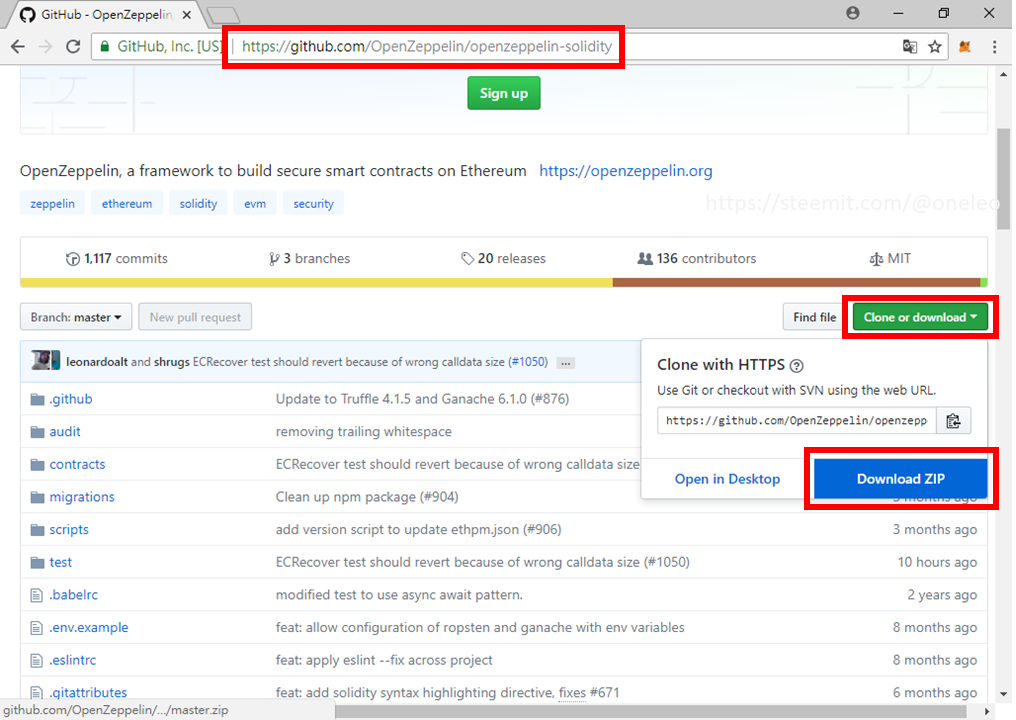Bookmark the page with the star icon

coord(934,47)
